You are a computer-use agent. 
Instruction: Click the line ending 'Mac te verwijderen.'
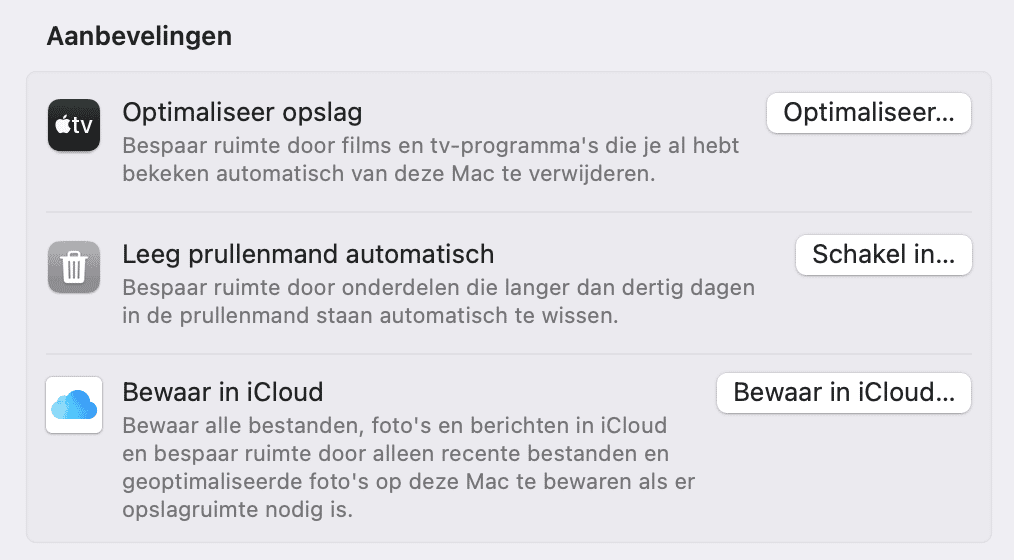pos(389,173)
